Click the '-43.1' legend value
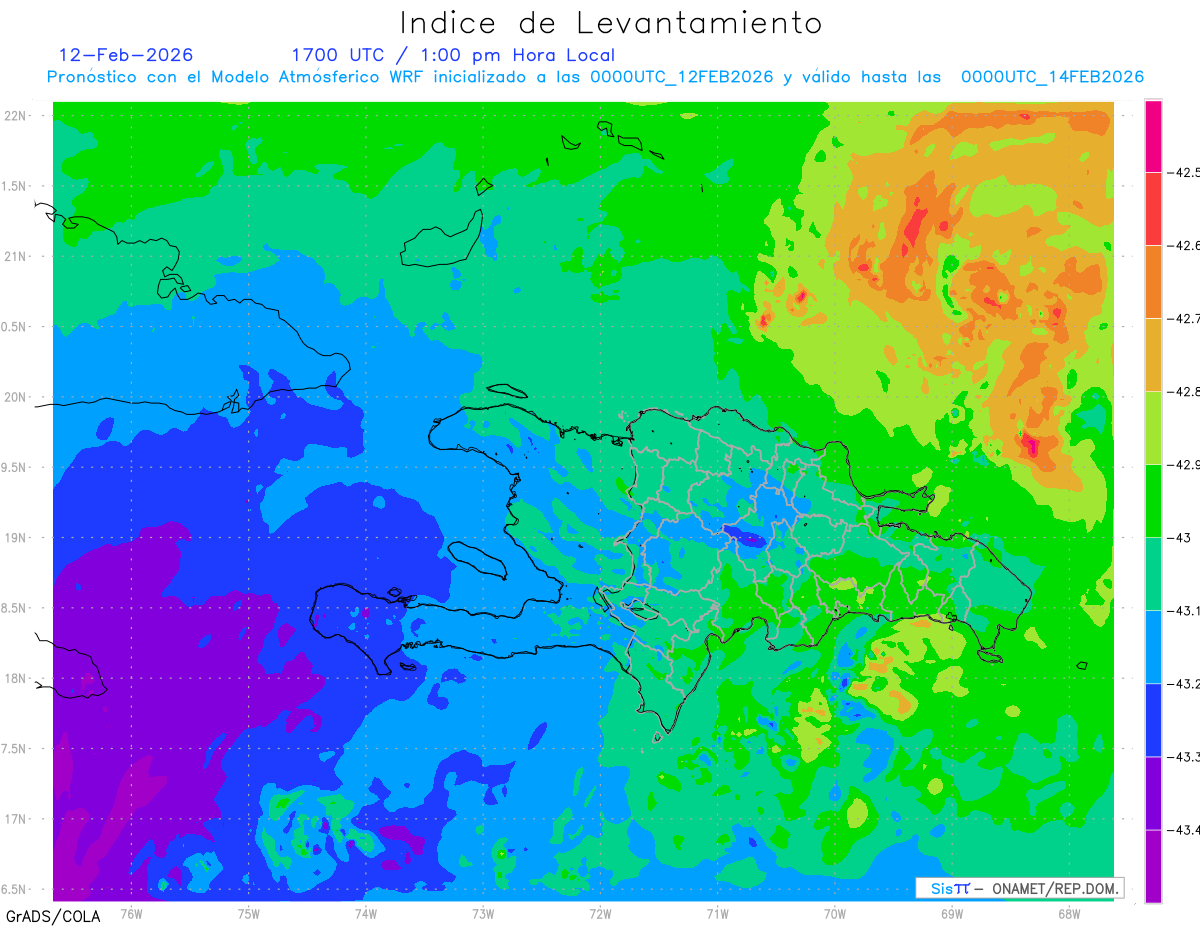 pyautogui.click(x=1184, y=611)
